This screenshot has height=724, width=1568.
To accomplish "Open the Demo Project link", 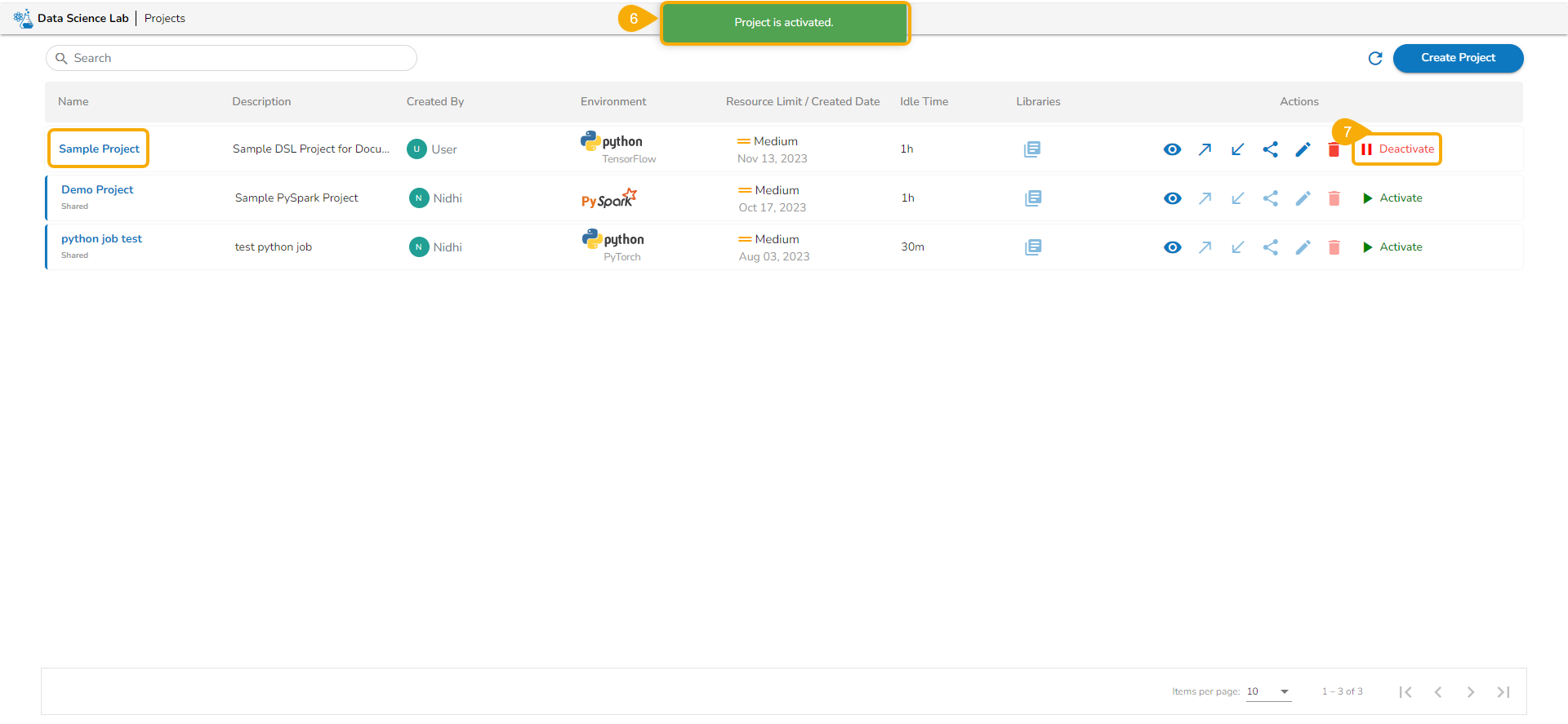I will pos(97,189).
